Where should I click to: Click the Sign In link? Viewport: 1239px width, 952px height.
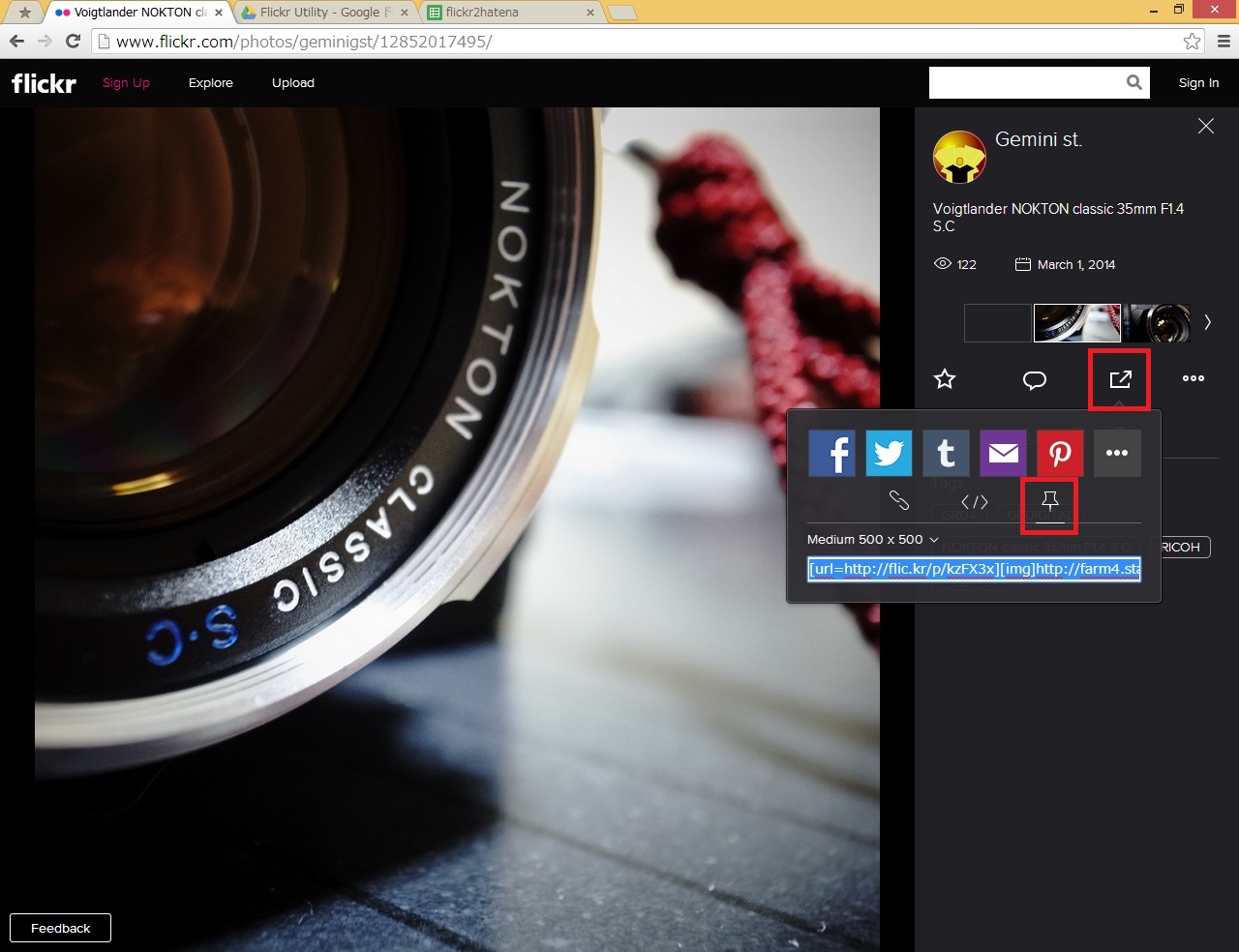point(1198,83)
